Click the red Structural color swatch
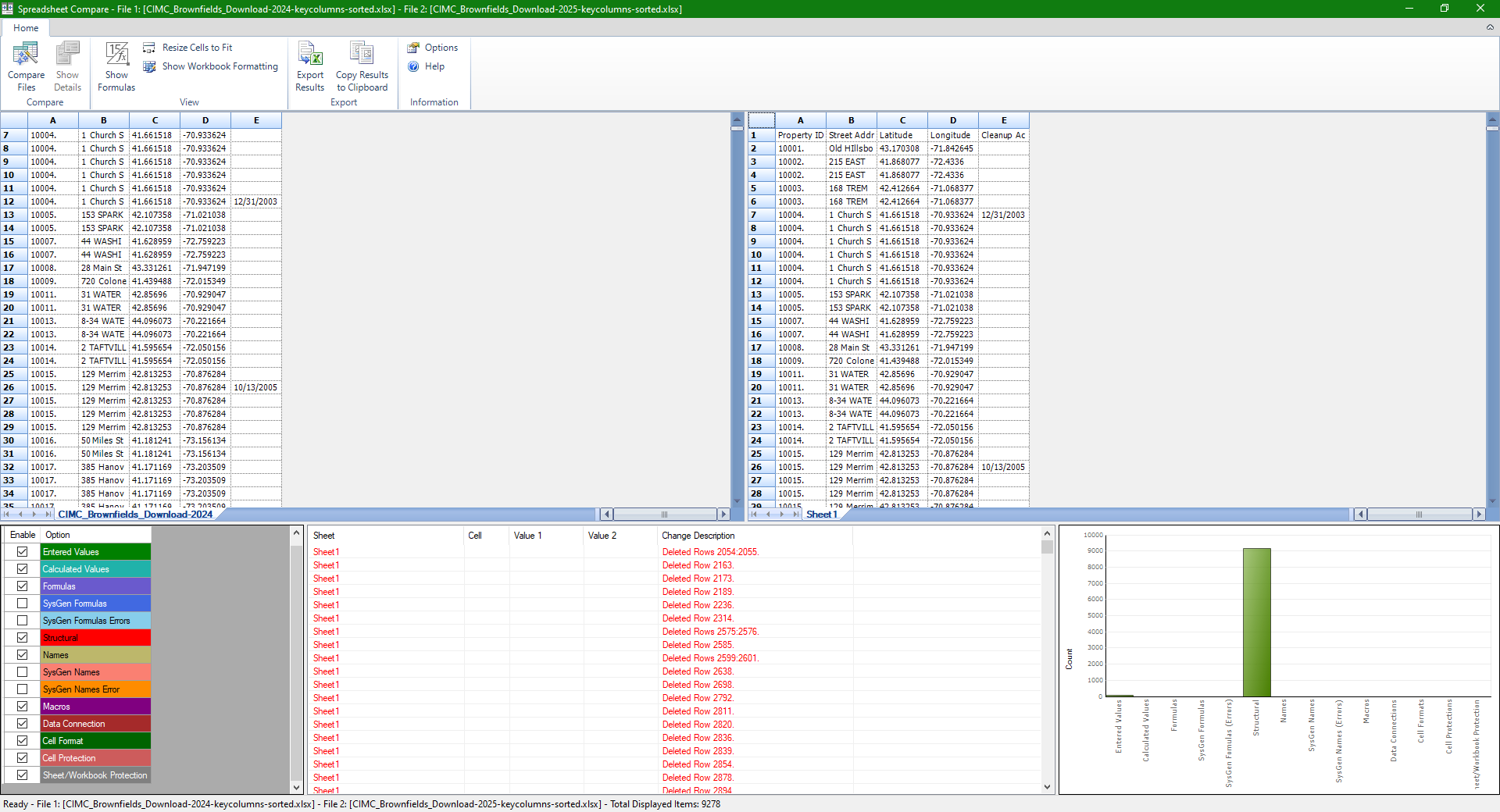 click(x=94, y=637)
